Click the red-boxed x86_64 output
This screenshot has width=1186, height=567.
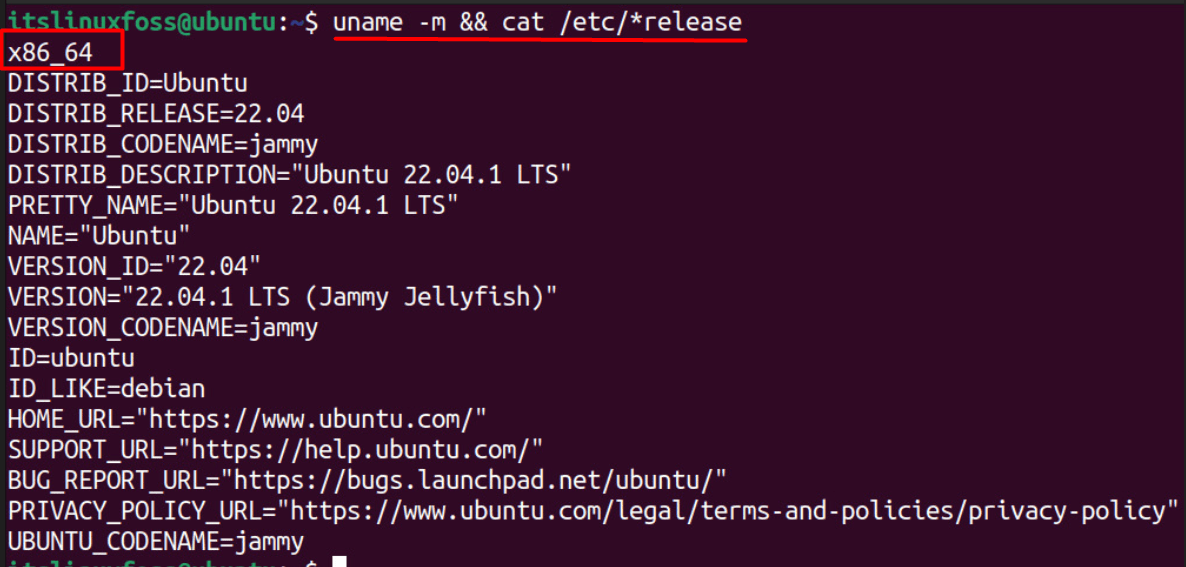coord(50,52)
